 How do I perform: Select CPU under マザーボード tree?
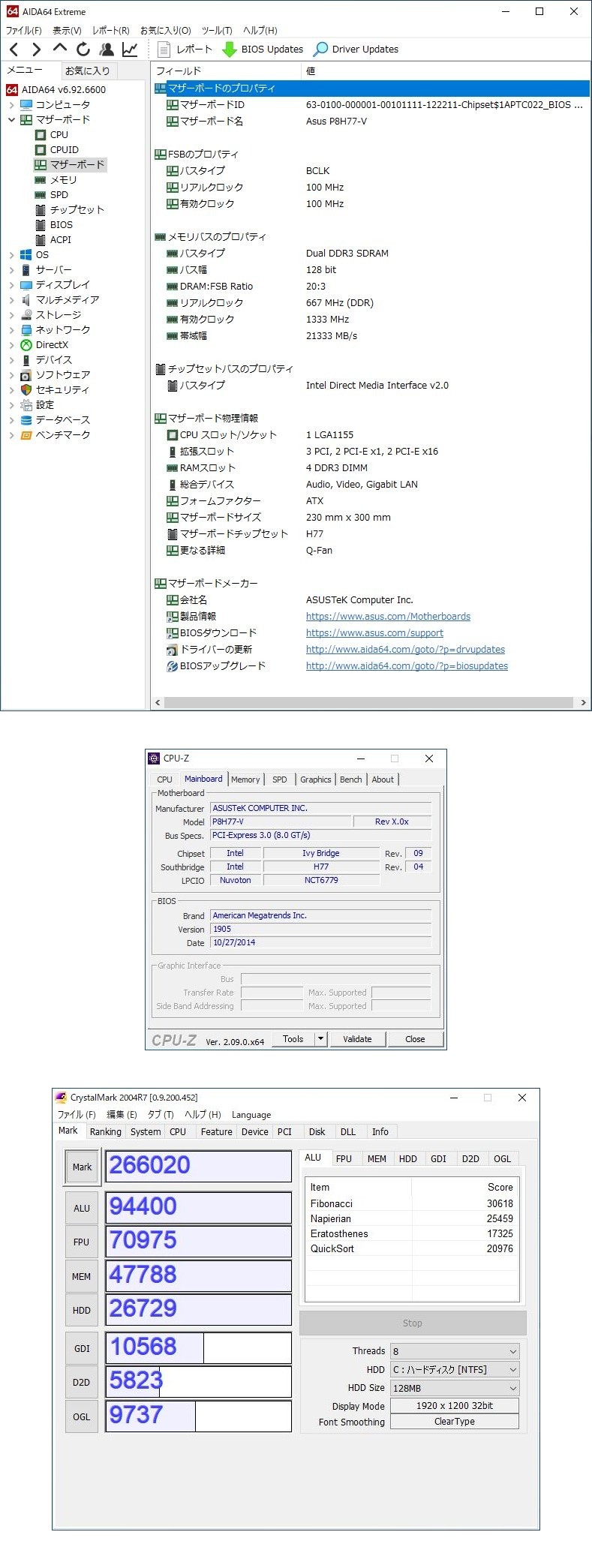coord(59,135)
